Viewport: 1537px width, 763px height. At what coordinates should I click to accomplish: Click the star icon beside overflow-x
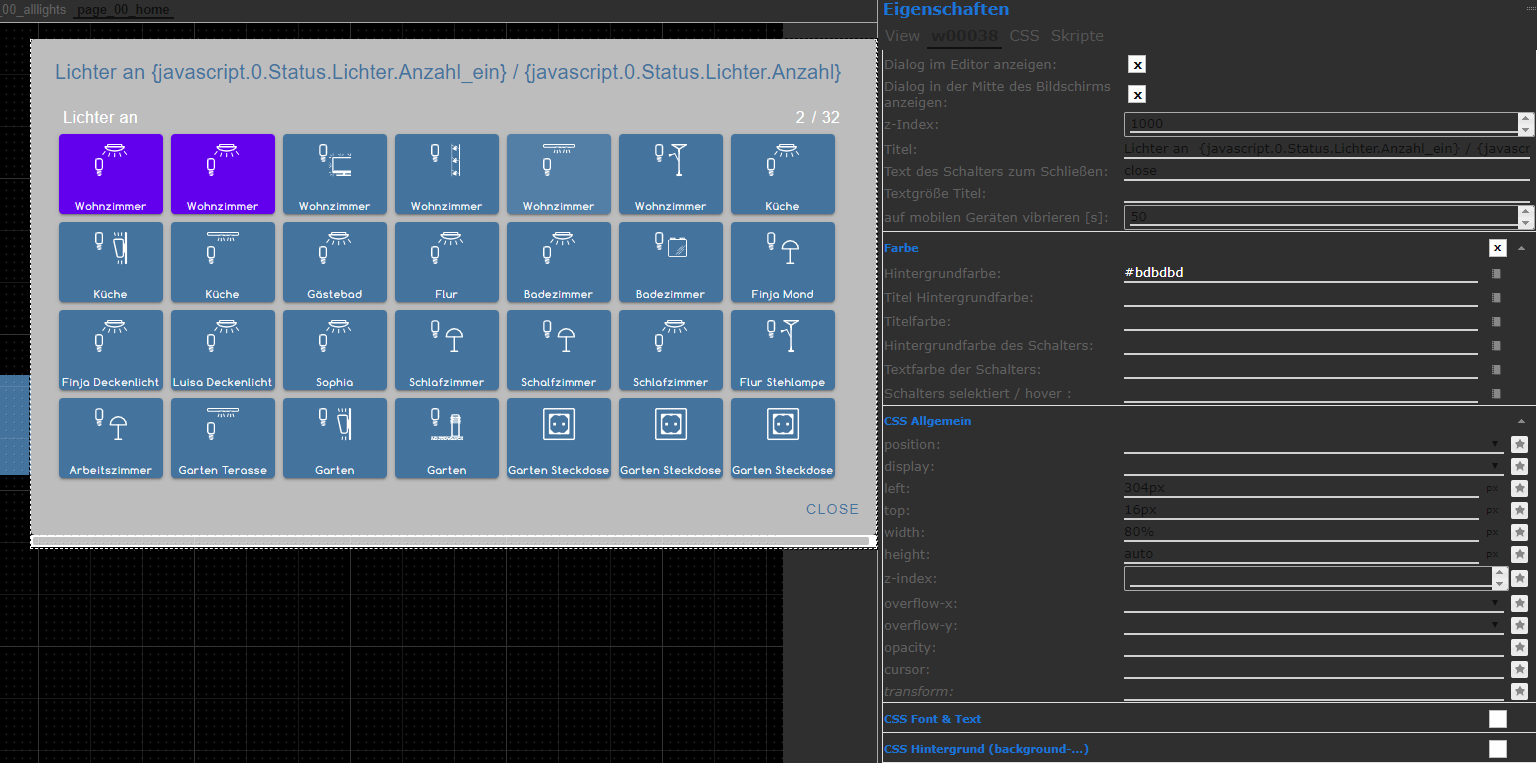1520,603
